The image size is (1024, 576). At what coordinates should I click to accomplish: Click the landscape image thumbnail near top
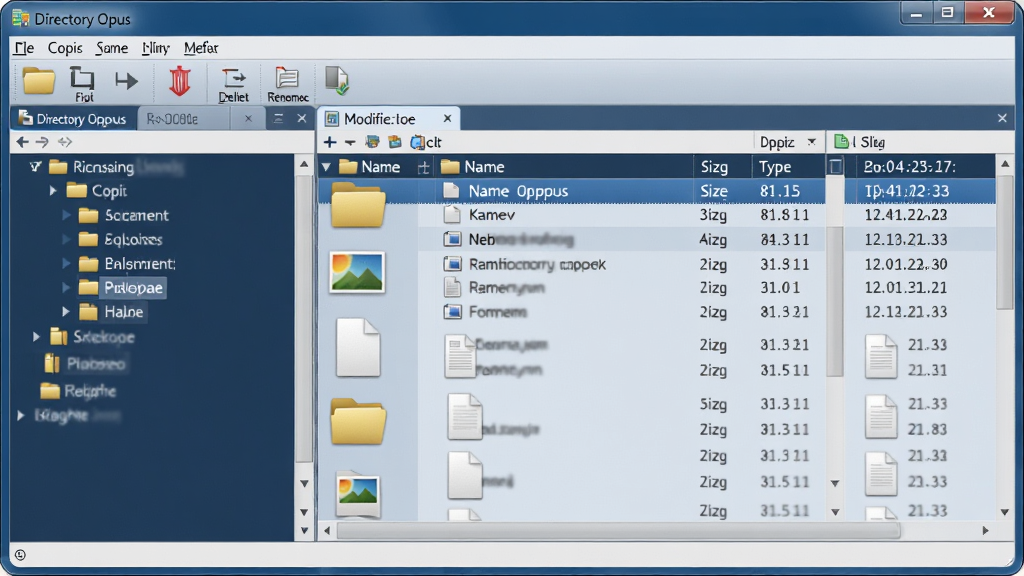357,272
